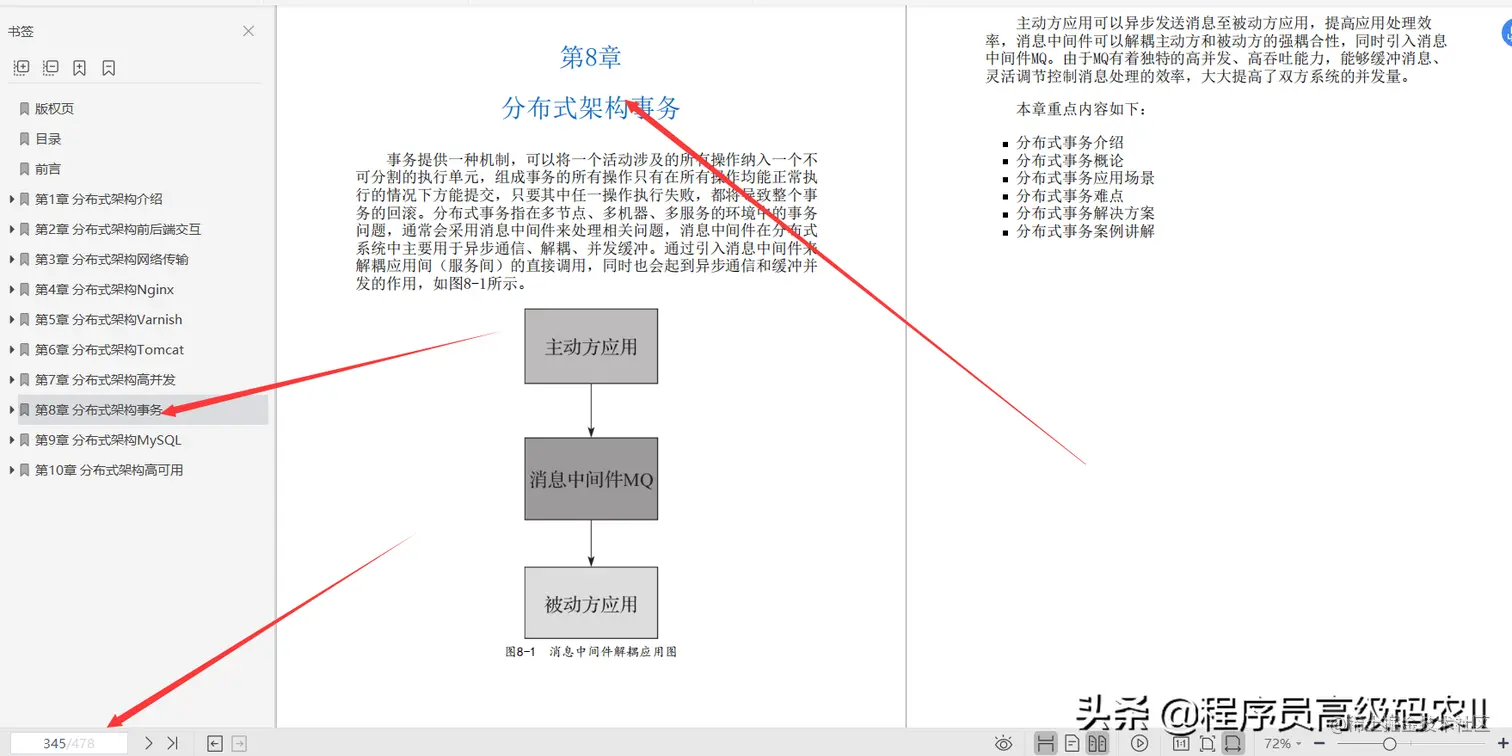Screen dimensions: 1512x756
Task: Add a new bookmark with the plus ribbon icon
Action: pyautogui.click(x=79, y=68)
